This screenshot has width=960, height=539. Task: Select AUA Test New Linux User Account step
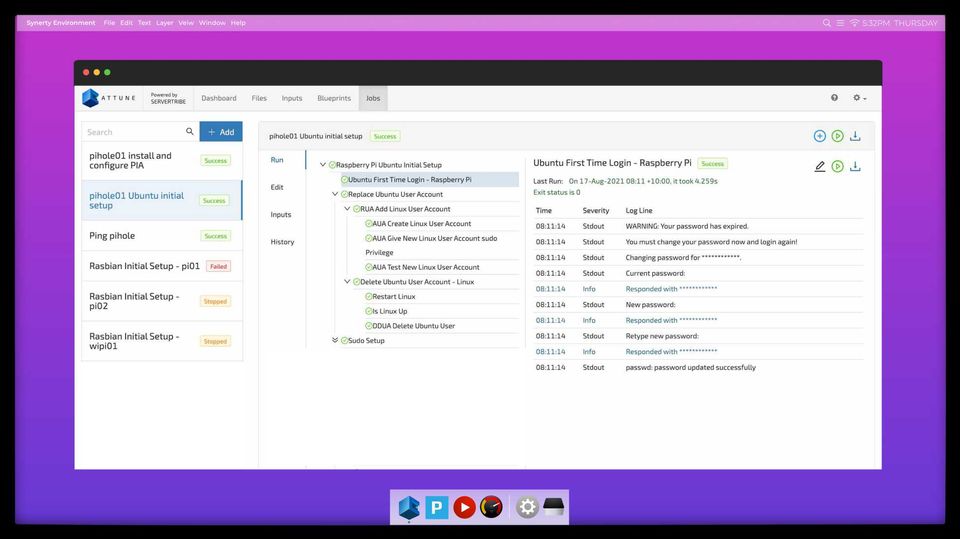click(x=426, y=267)
